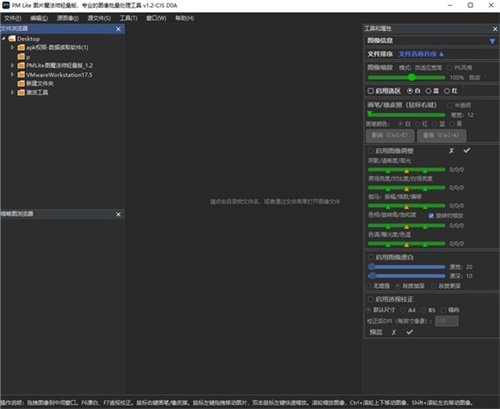The height and width of the screenshot is (409, 500).
Task: Click the correction DPI input field
Action: pos(447,321)
